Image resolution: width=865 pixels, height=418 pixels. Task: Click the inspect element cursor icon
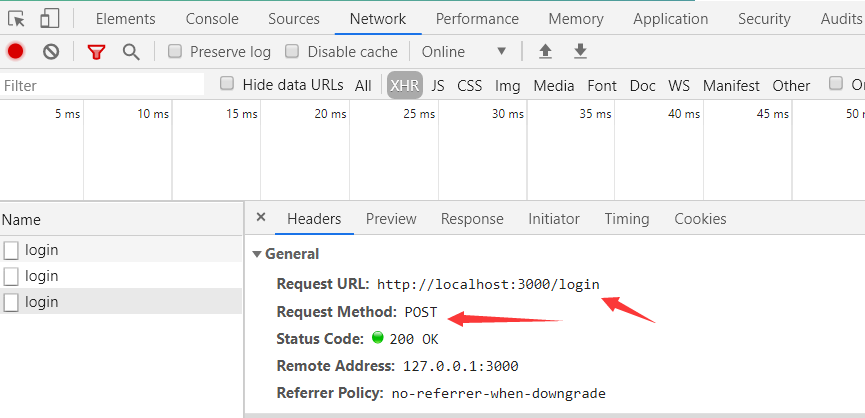point(20,18)
